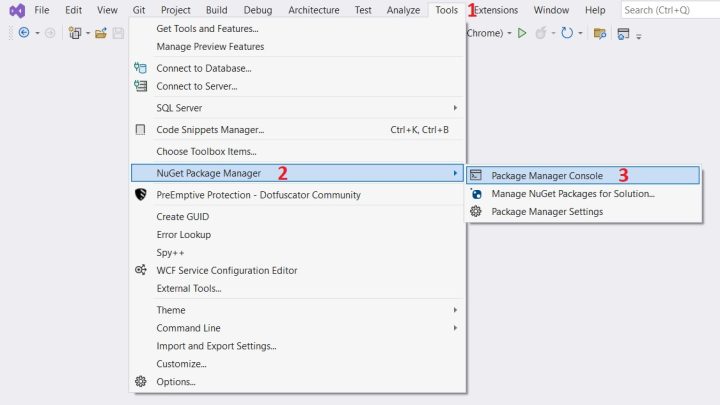Click the New Project toolbar icon
Viewport: 720px width, 405px height.
click(75, 33)
